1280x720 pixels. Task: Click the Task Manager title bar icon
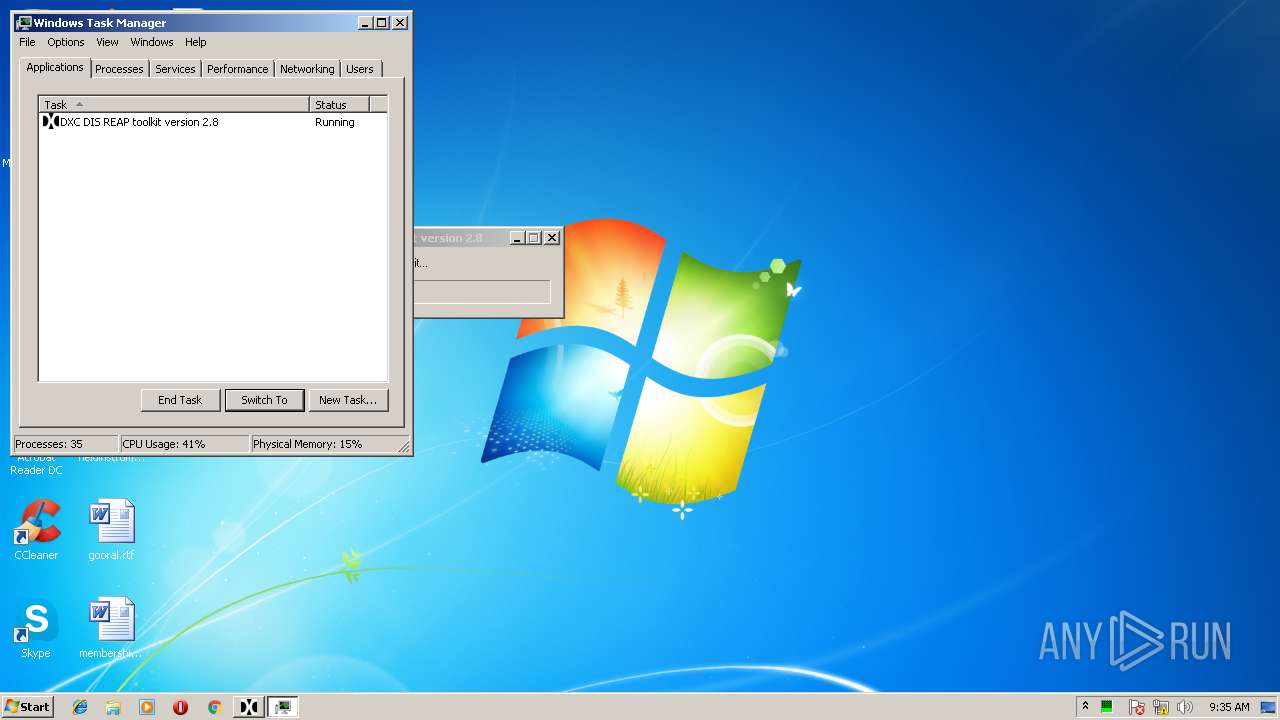pos(24,22)
